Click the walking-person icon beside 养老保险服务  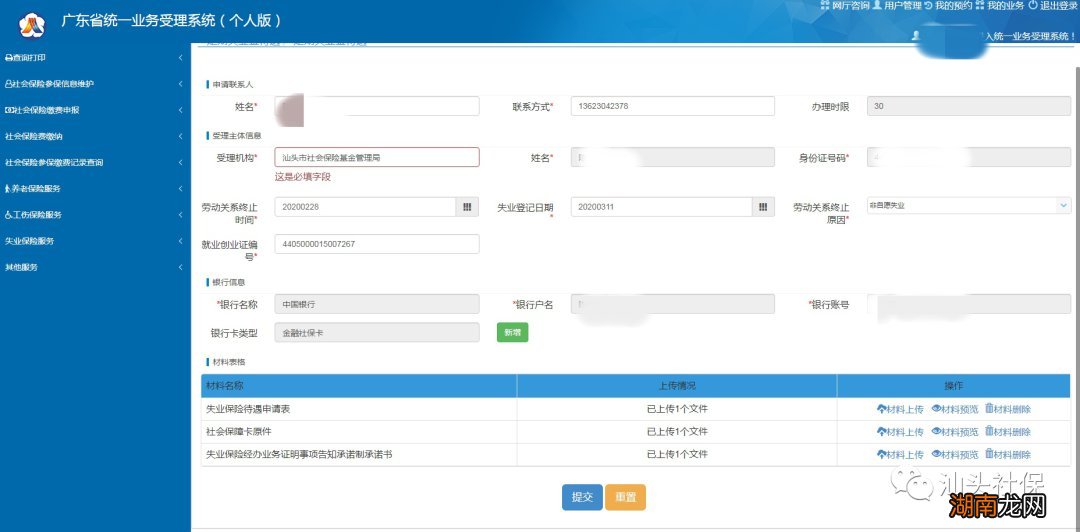[x=8, y=188]
